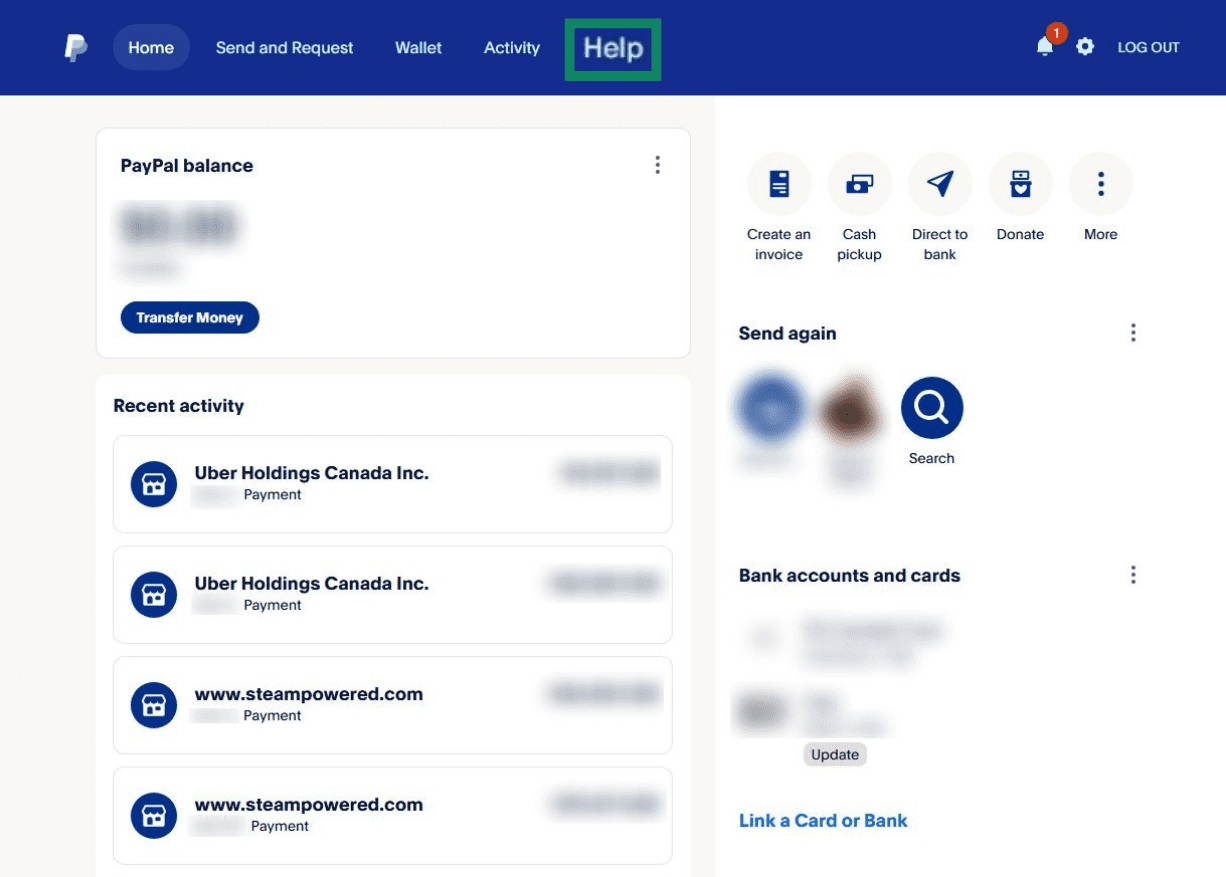
Task: Switch to the Wallet tab
Action: 418,47
